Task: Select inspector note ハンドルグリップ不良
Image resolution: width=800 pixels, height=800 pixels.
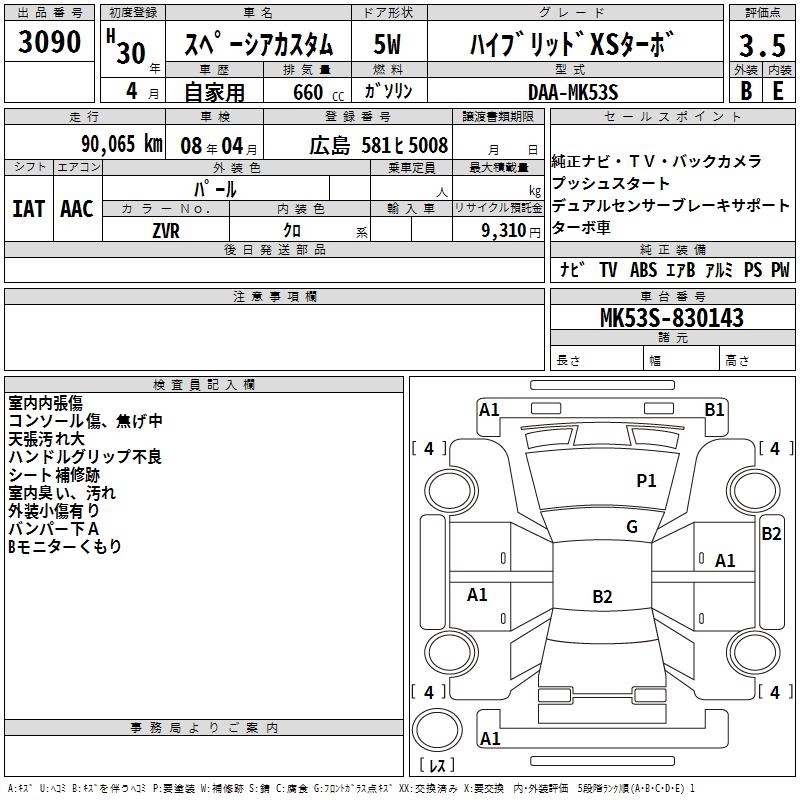Action: click(x=85, y=457)
